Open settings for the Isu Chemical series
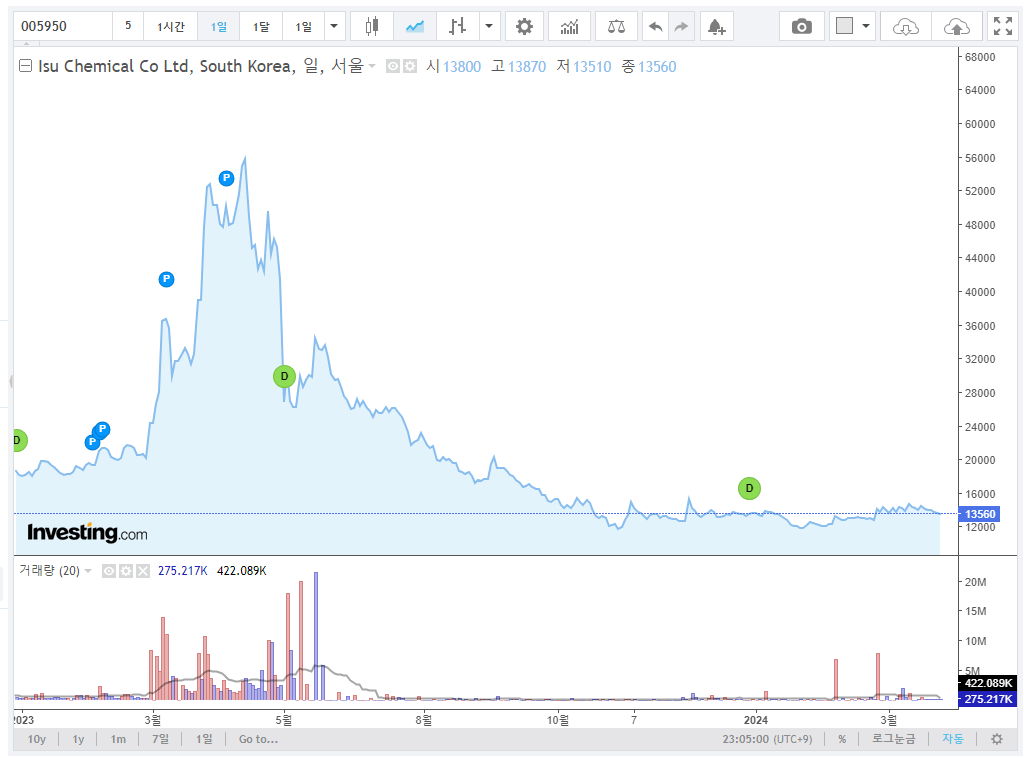 409,66
